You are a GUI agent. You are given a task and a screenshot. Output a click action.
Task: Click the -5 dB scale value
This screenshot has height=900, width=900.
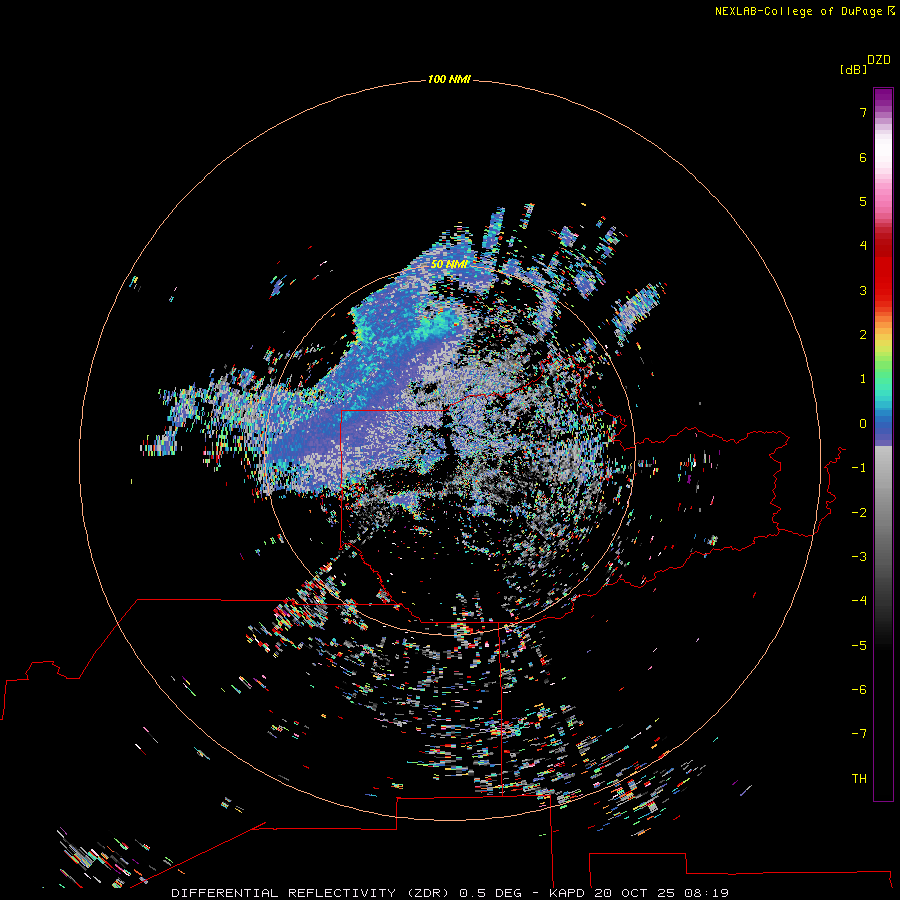pos(859,646)
